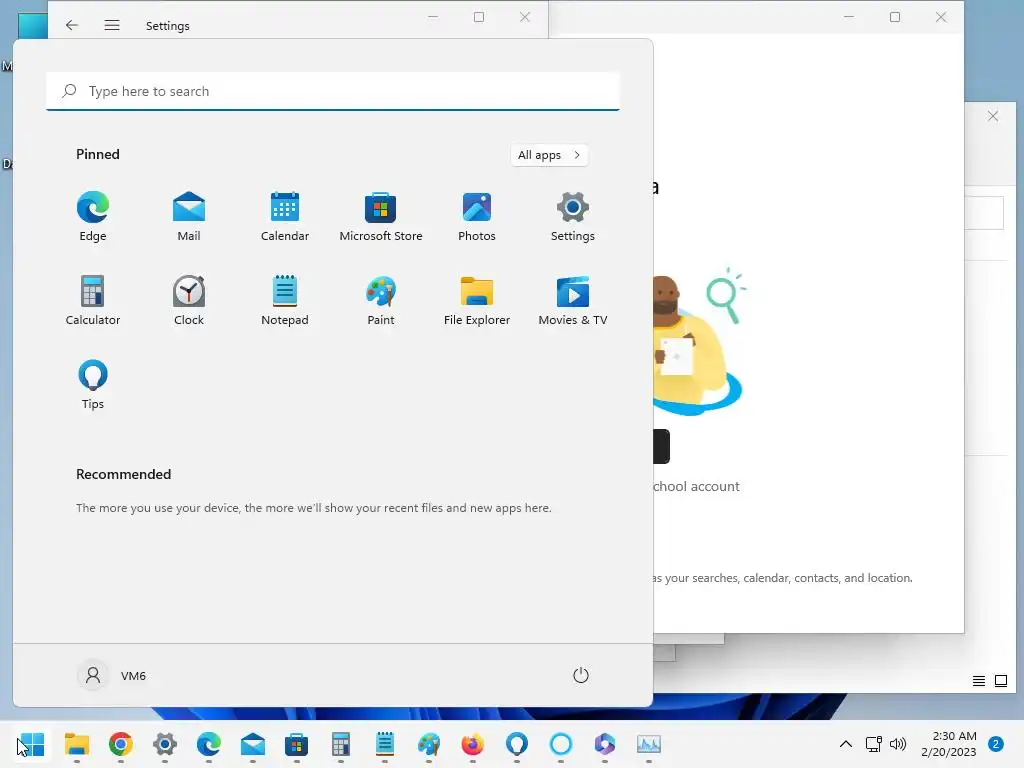Open Notepad from the taskbar
The width and height of the screenshot is (1024, 768).
(x=385, y=744)
